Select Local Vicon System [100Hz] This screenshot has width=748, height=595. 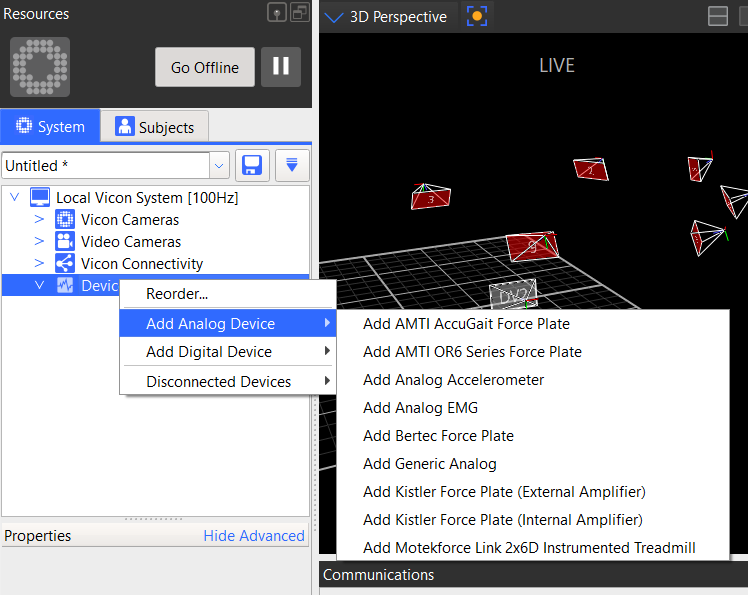point(147,198)
